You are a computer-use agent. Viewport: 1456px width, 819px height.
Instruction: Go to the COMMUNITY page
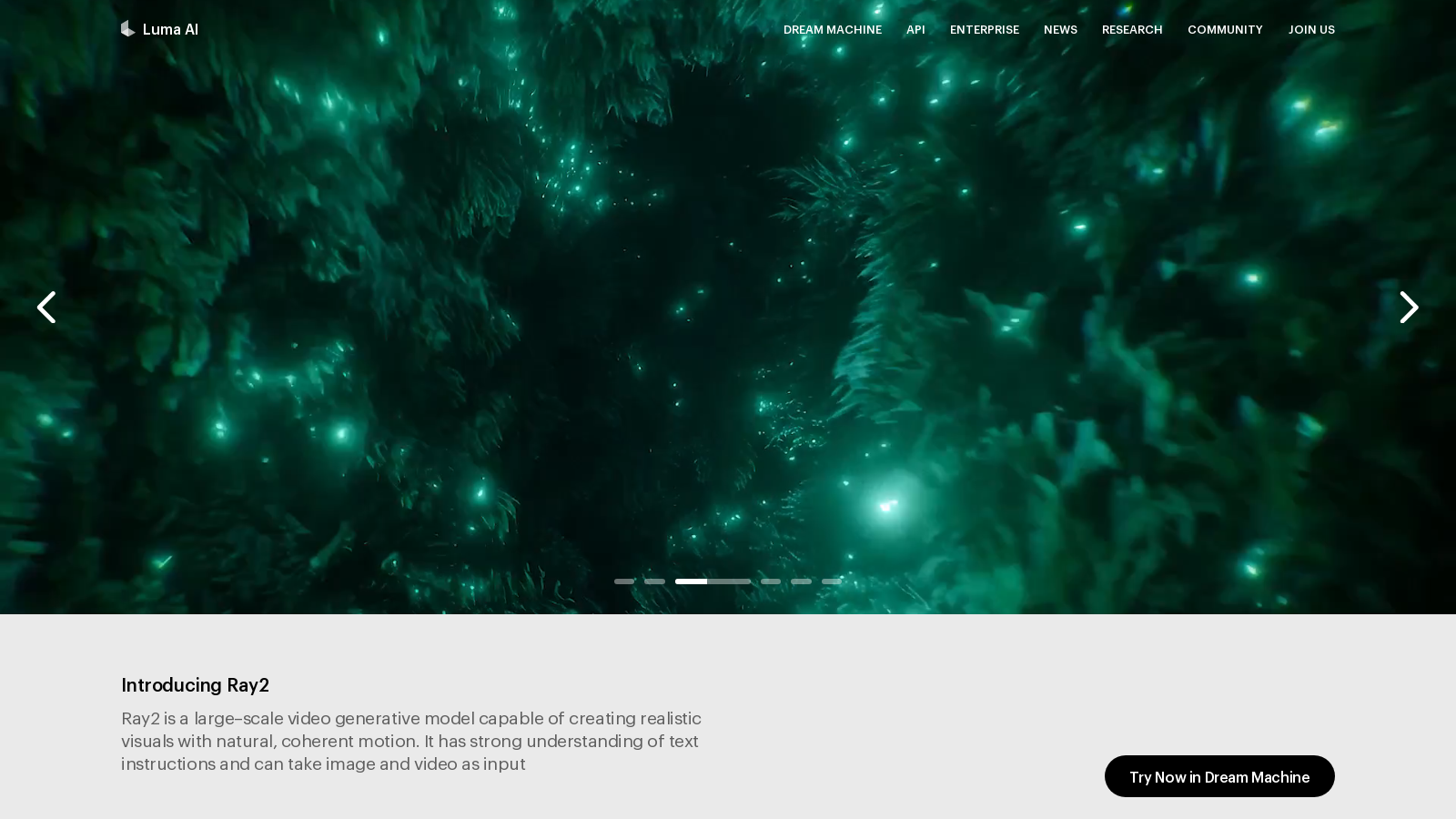[1225, 29]
